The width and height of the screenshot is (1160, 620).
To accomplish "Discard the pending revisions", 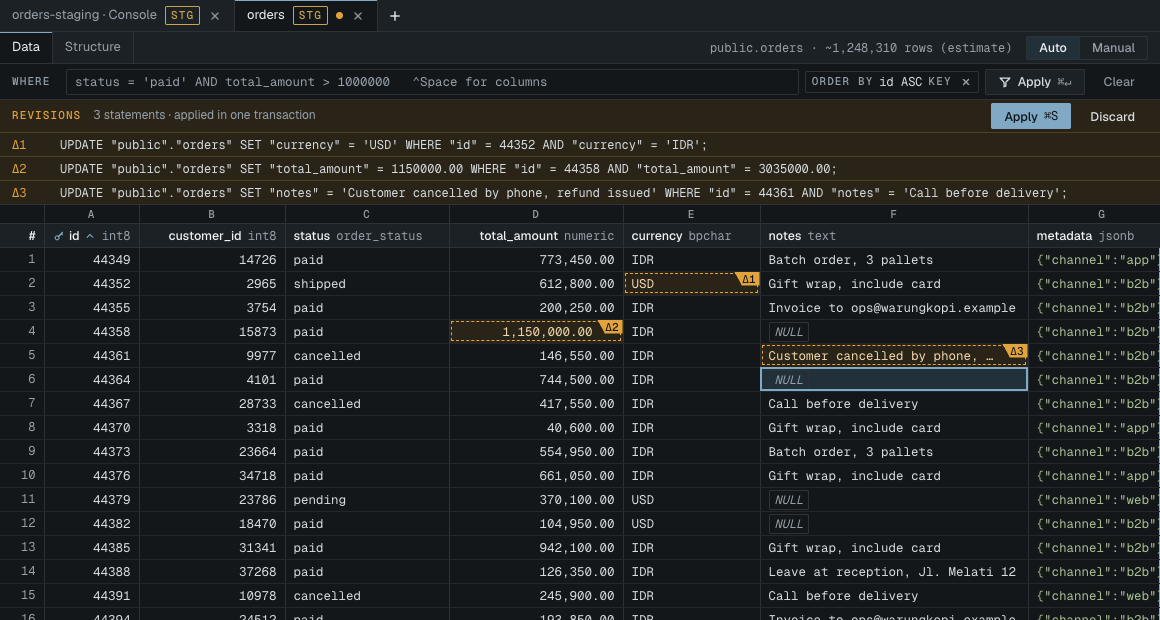I will pos(1112,116).
